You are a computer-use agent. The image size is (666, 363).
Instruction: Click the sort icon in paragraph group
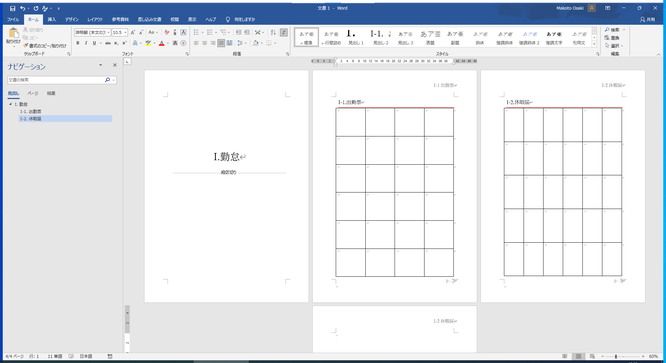coord(273,32)
